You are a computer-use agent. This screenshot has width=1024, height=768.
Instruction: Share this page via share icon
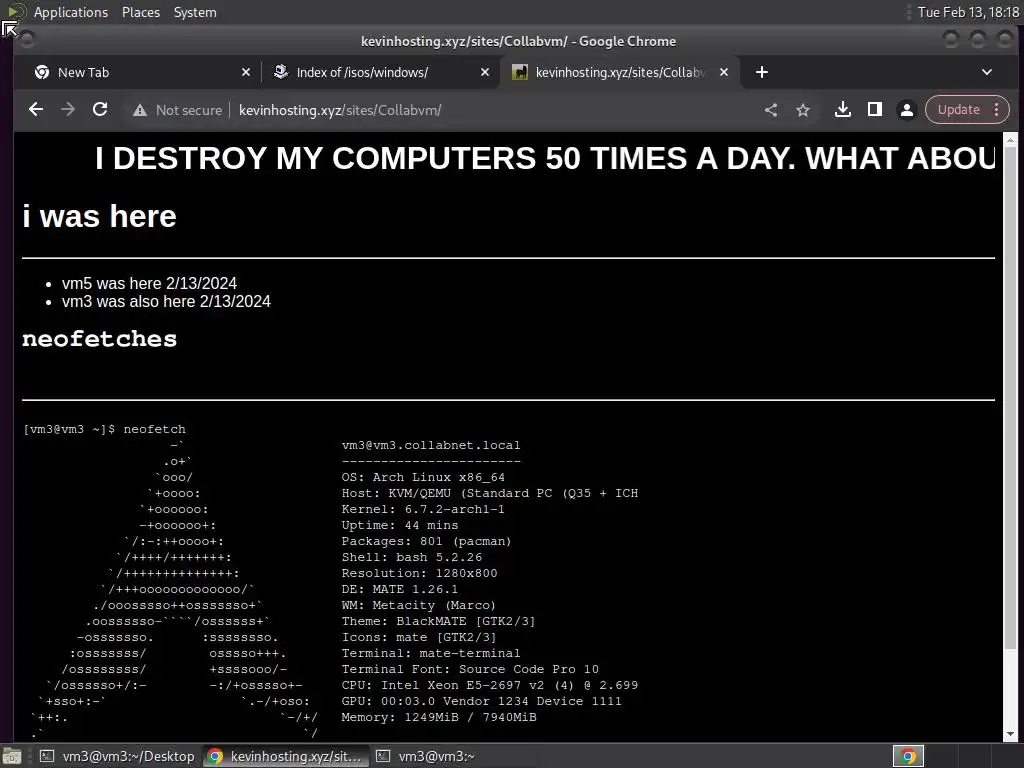point(771,110)
